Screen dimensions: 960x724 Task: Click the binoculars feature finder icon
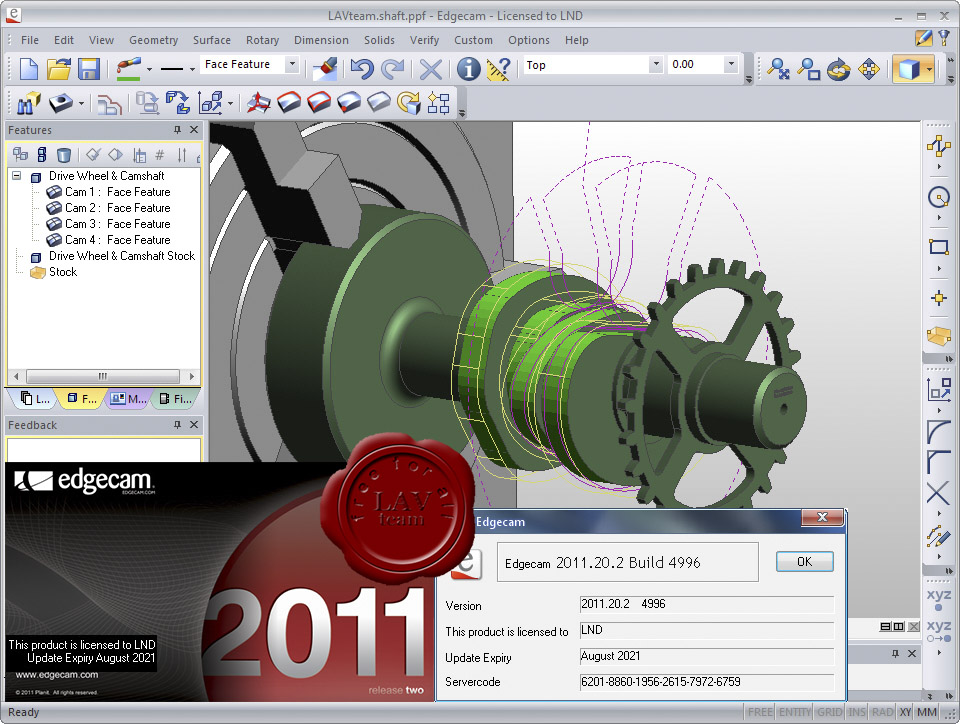28,103
